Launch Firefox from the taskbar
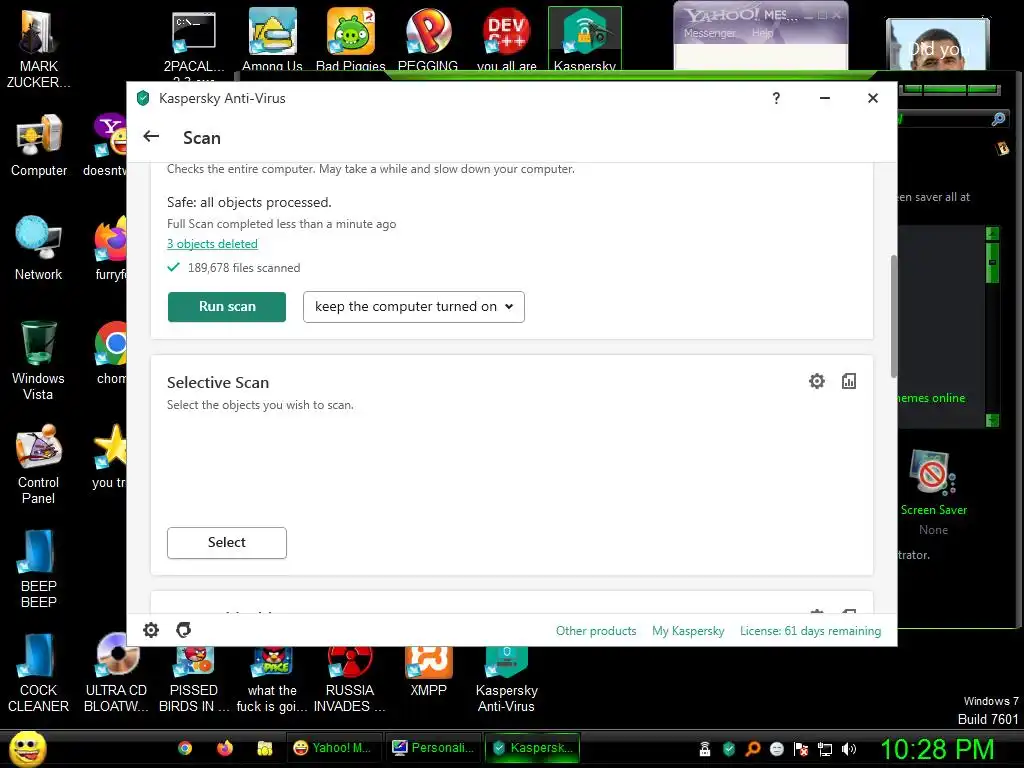Screen dimensions: 1024x768 225,748
